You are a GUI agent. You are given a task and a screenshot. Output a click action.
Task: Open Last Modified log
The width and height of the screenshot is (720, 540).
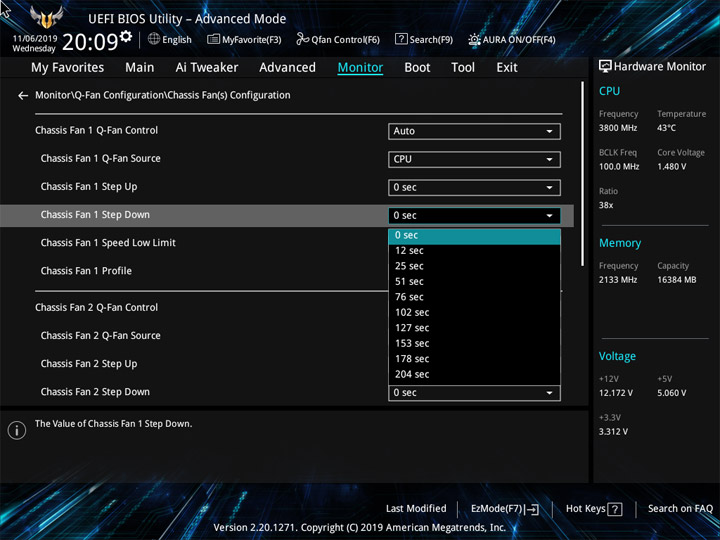pyautogui.click(x=416, y=509)
